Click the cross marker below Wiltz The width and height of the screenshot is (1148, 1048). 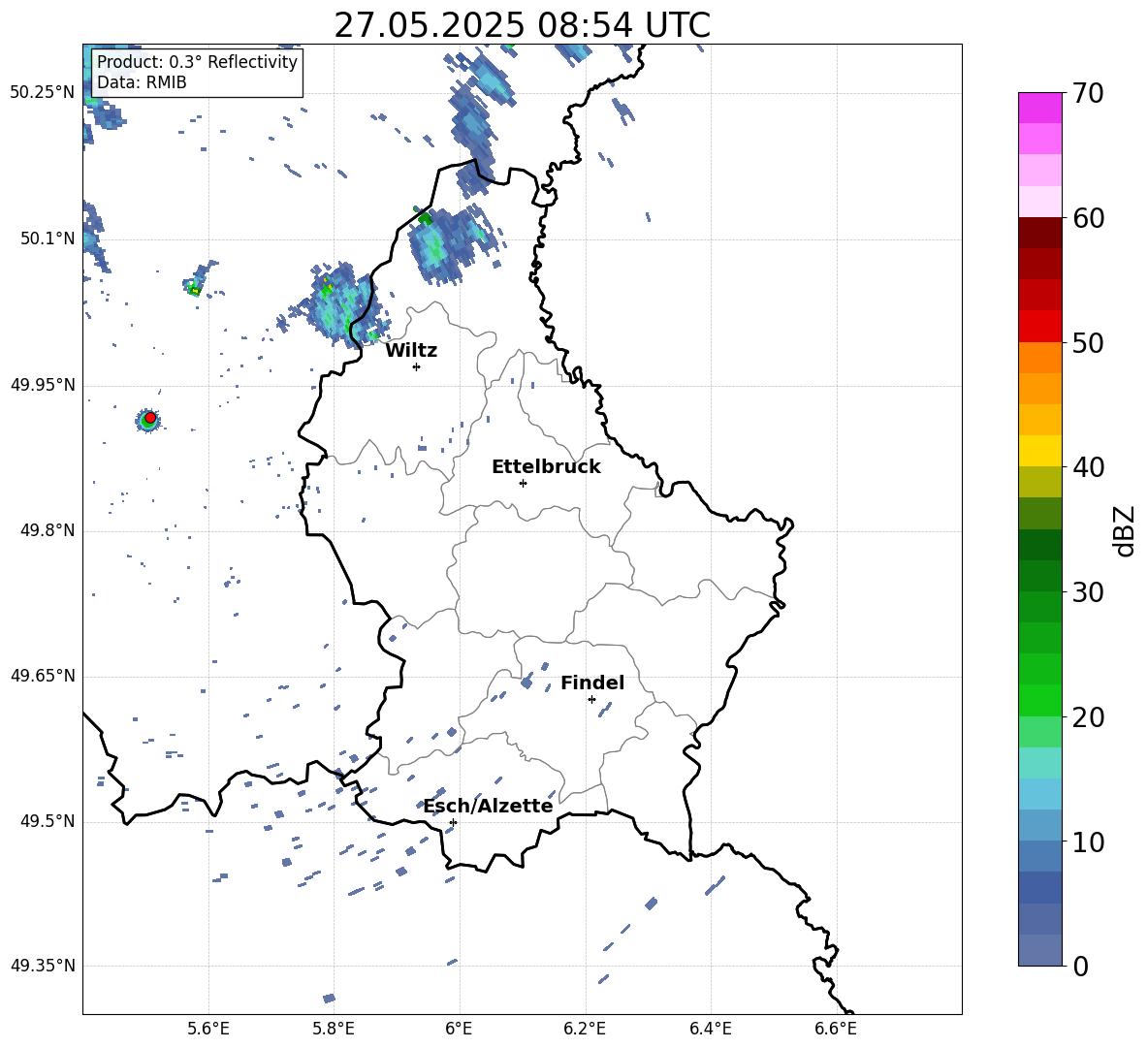(x=416, y=366)
